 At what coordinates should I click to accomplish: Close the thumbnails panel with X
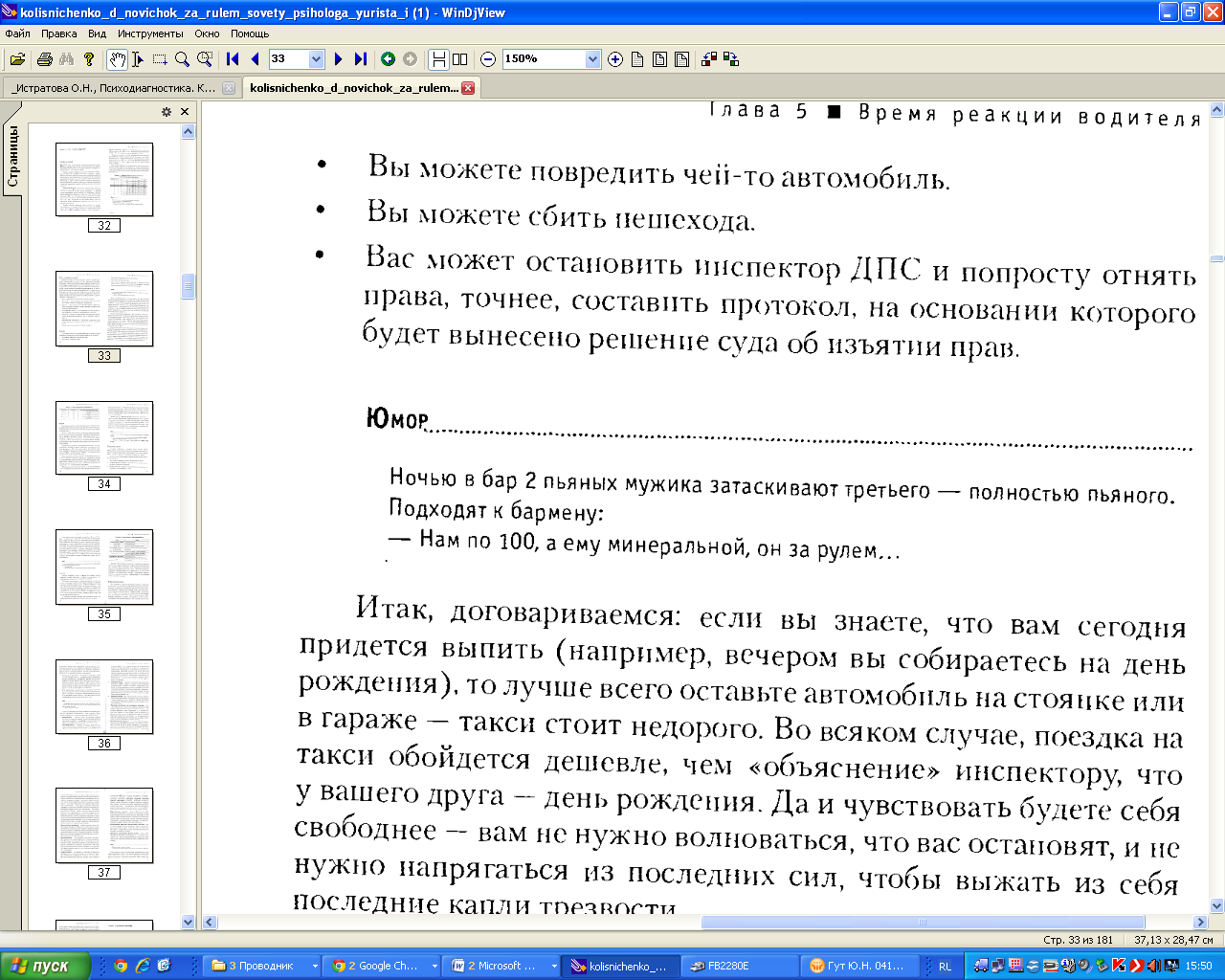[185, 112]
